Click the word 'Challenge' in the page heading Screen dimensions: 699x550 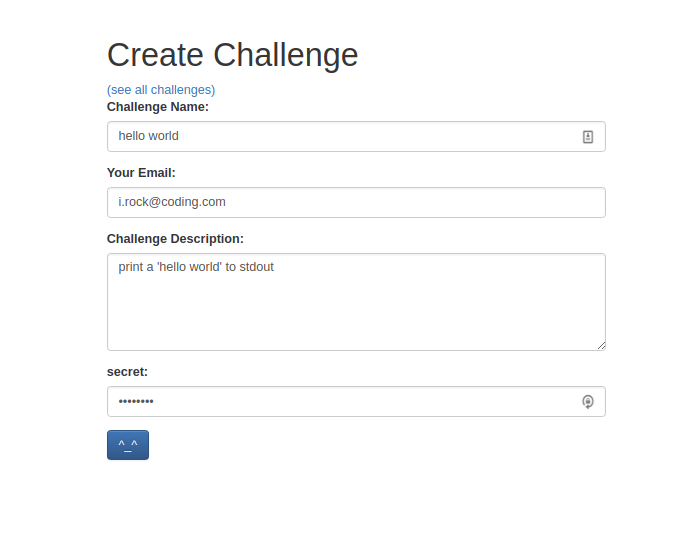click(x=286, y=56)
